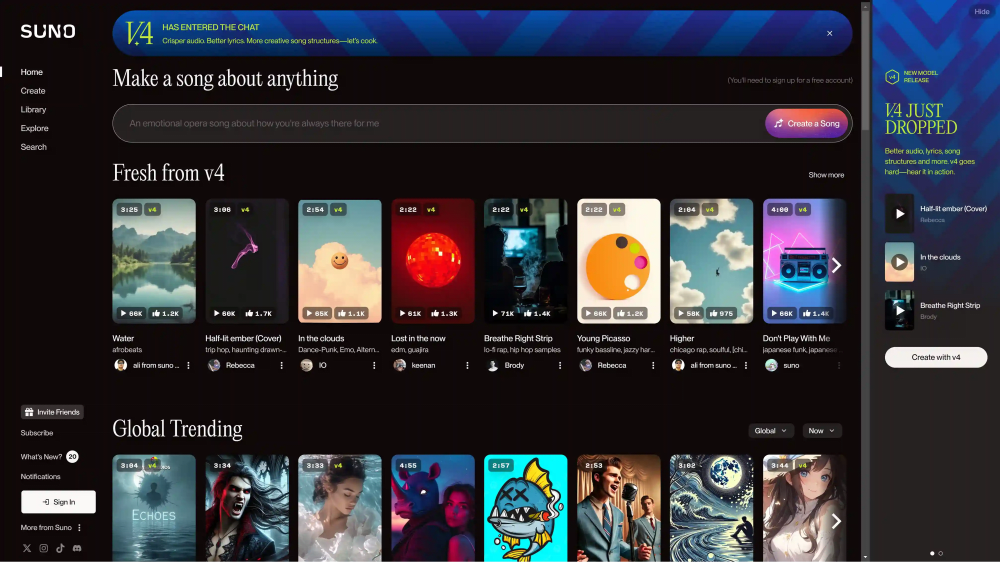Viewport: 1000px width, 562px height.
Task: Open the Global region dropdown
Action: [x=770, y=431]
